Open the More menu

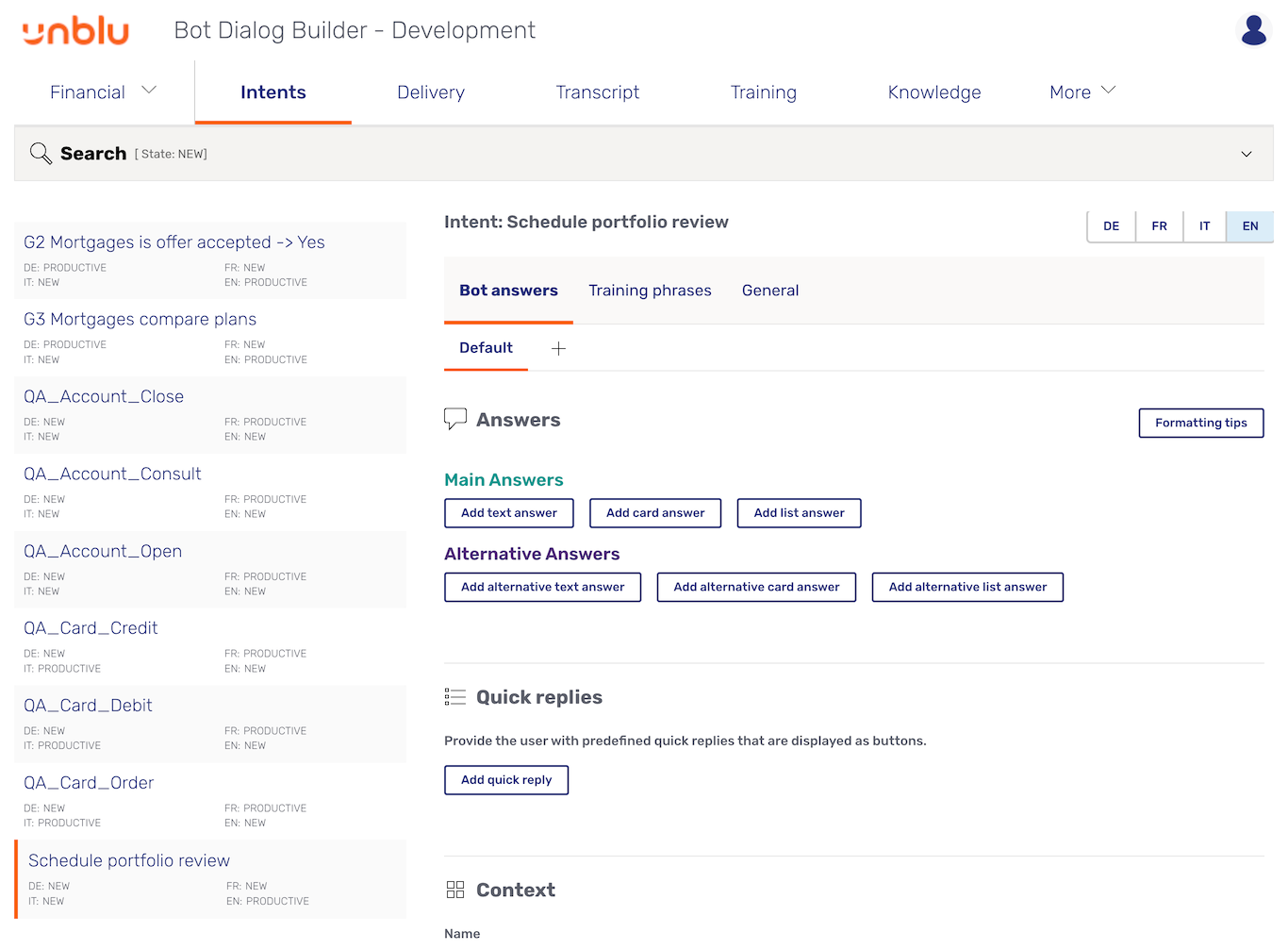click(1082, 92)
